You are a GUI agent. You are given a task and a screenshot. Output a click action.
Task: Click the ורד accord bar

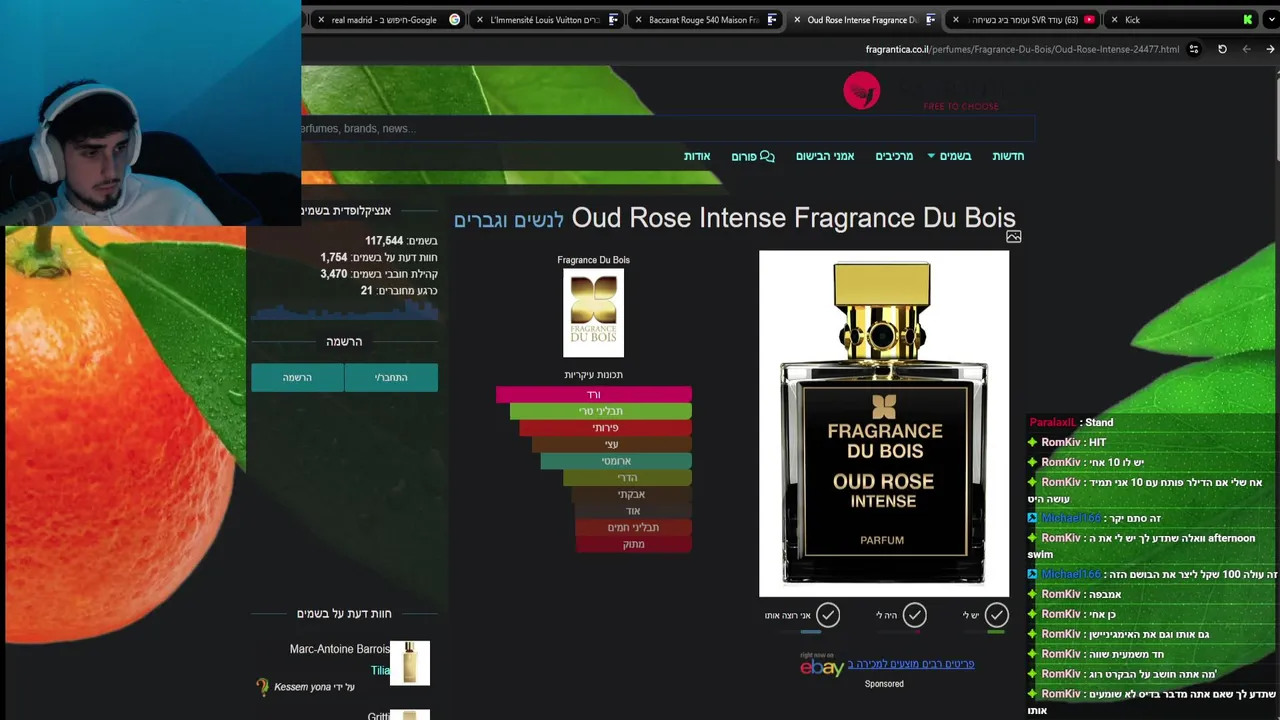point(593,394)
